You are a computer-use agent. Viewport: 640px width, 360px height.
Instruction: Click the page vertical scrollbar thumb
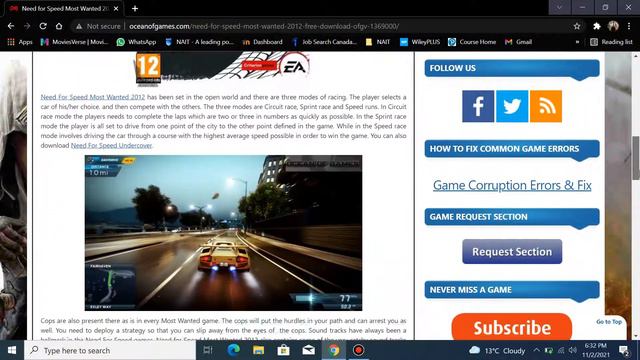click(636, 158)
